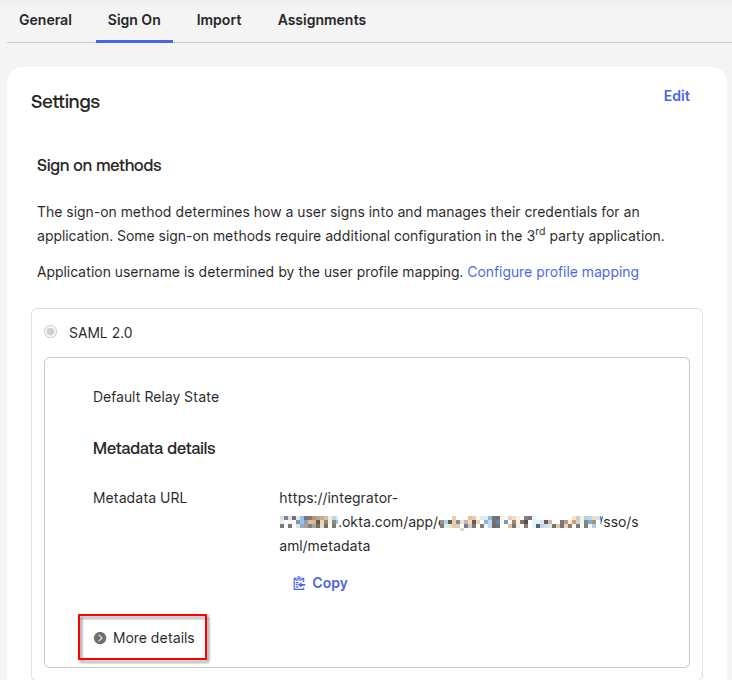Select the Sign On tab

tap(134, 20)
